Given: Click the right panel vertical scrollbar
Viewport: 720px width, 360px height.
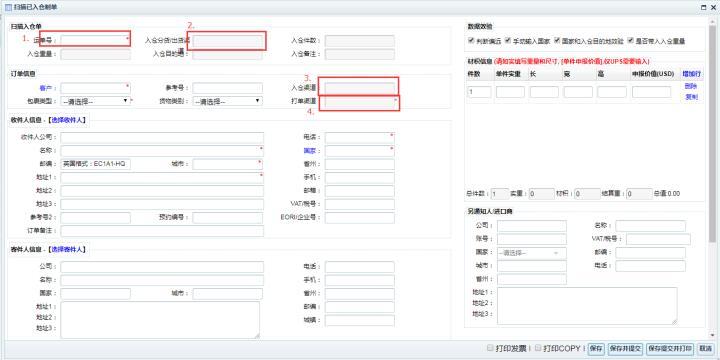Looking at the screenshot, I should (x=712, y=133).
